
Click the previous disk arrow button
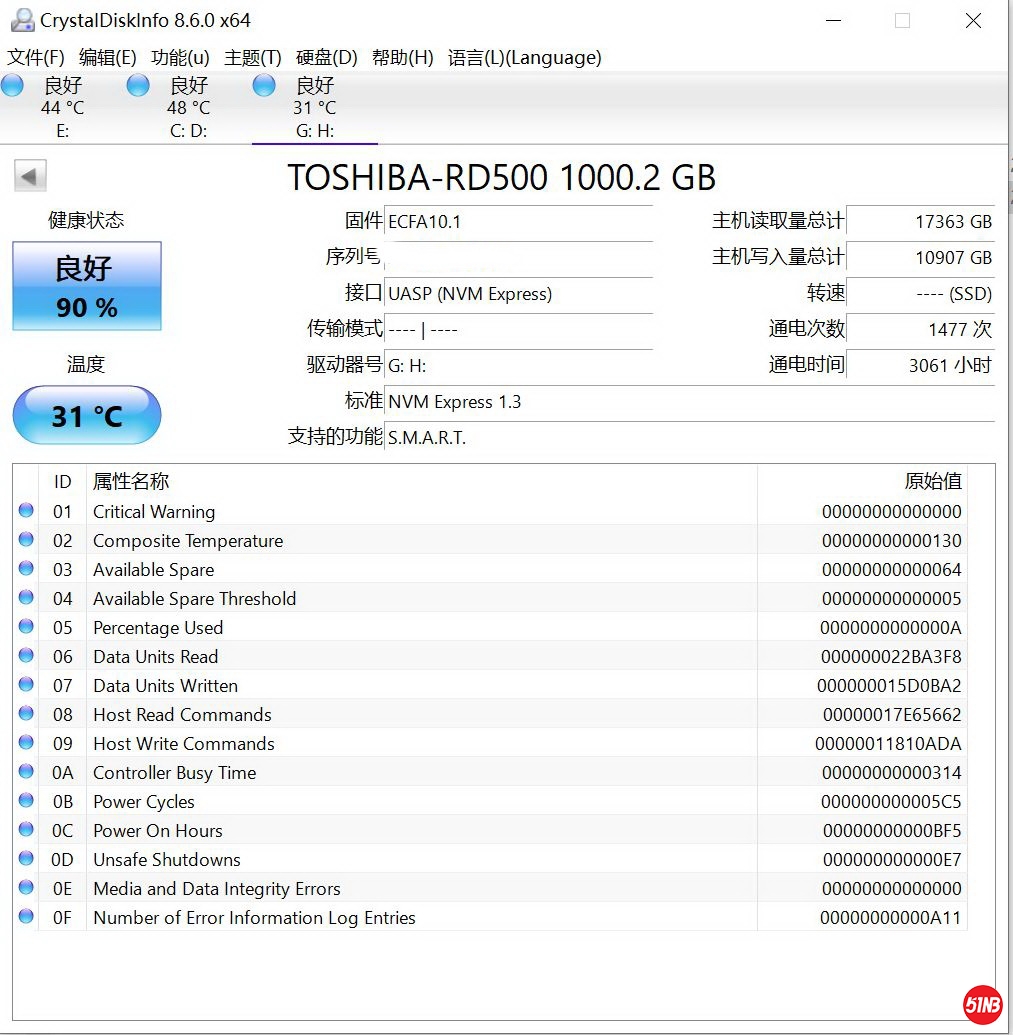(x=30, y=177)
